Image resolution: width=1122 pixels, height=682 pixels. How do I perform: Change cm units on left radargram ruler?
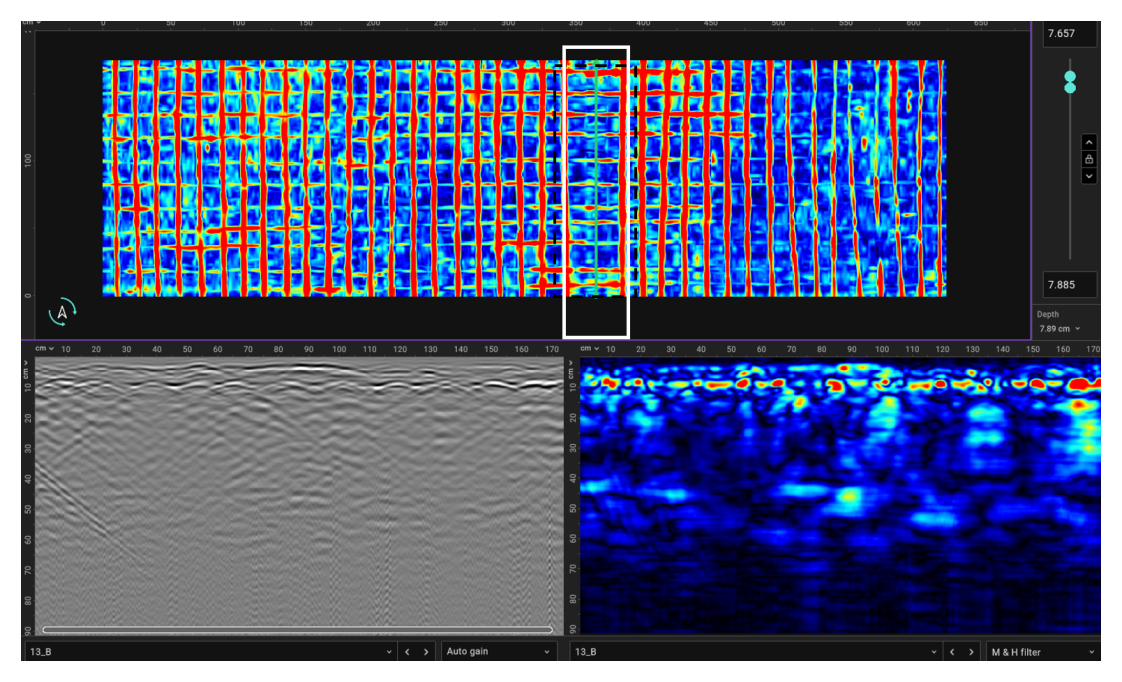(x=44, y=348)
